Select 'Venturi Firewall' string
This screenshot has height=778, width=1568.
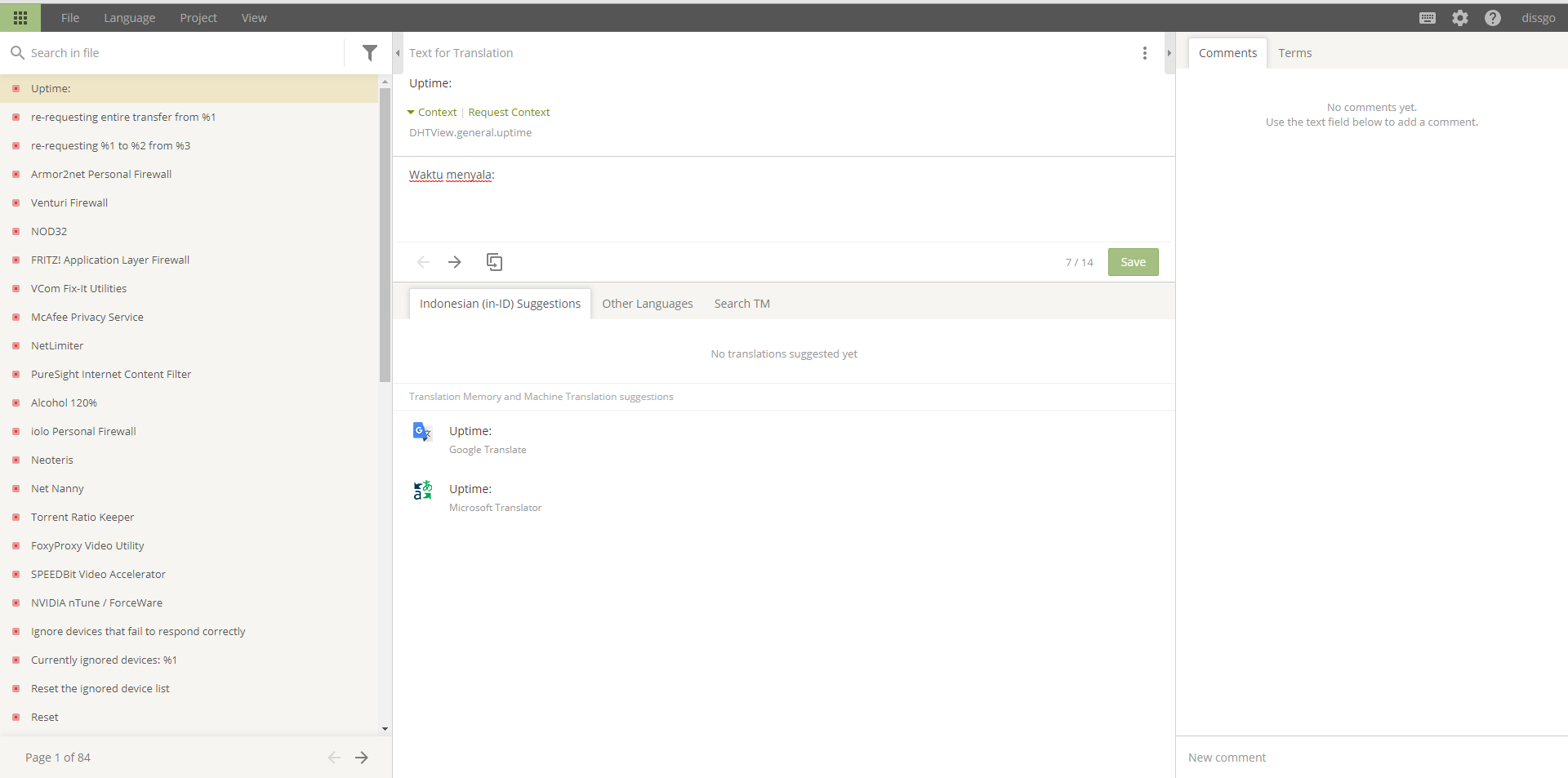pos(189,202)
